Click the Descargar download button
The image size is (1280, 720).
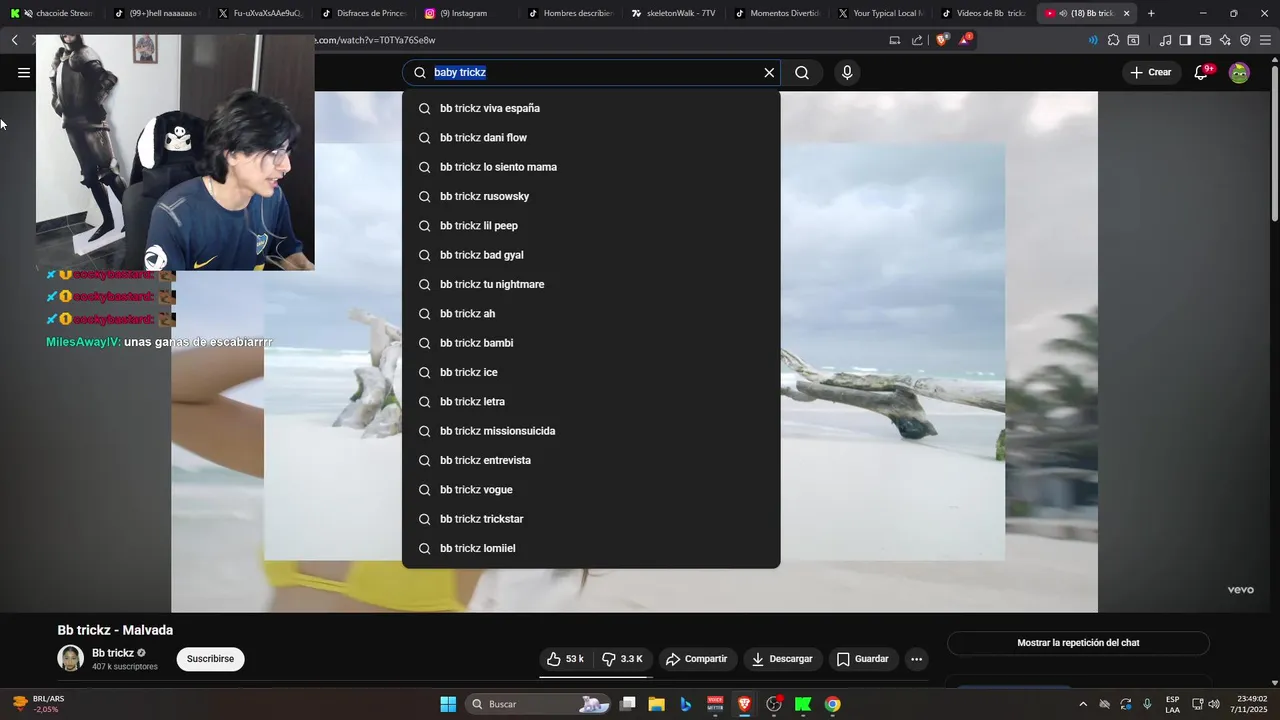click(x=782, y=659)
